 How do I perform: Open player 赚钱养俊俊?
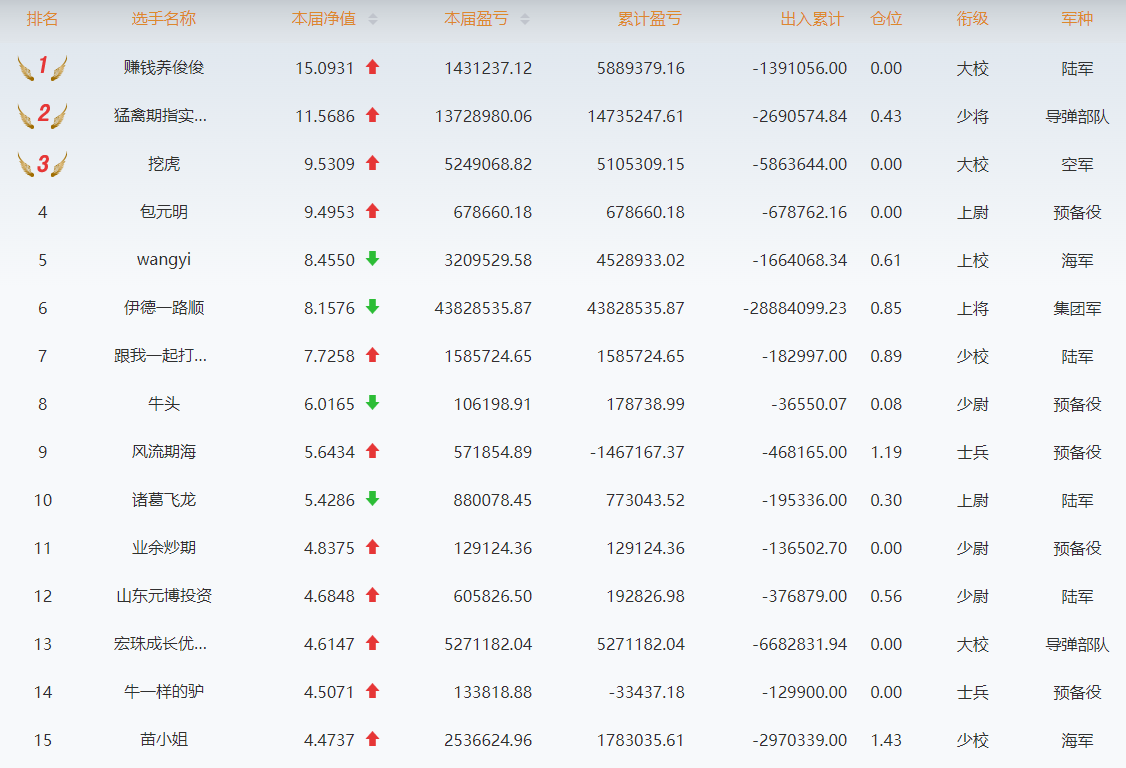[x=164, y=68]
